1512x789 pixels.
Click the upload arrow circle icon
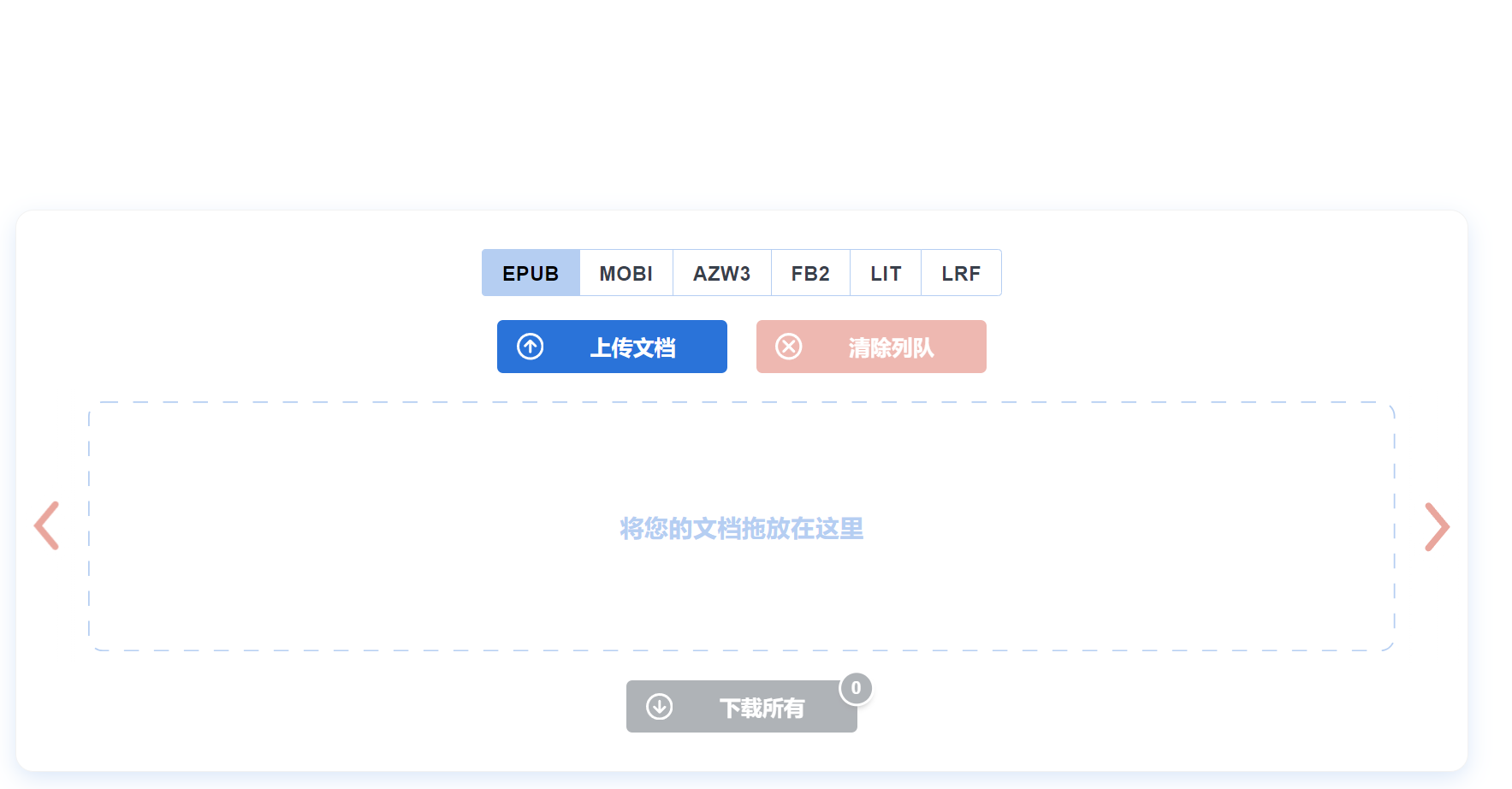pos(531,347)
